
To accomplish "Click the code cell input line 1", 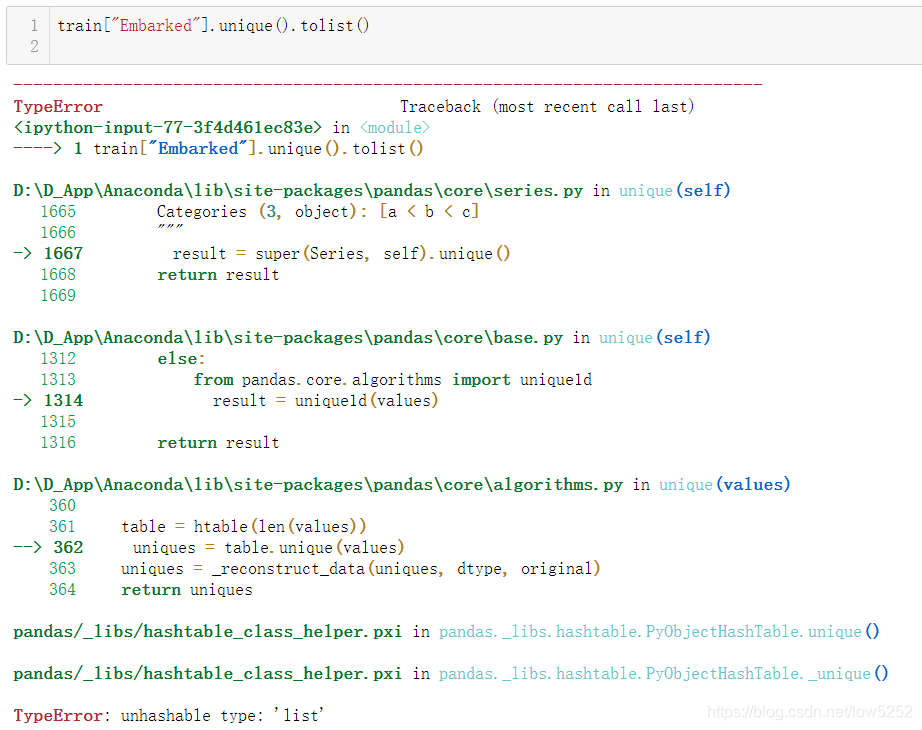I will click(x=213, y=26).
